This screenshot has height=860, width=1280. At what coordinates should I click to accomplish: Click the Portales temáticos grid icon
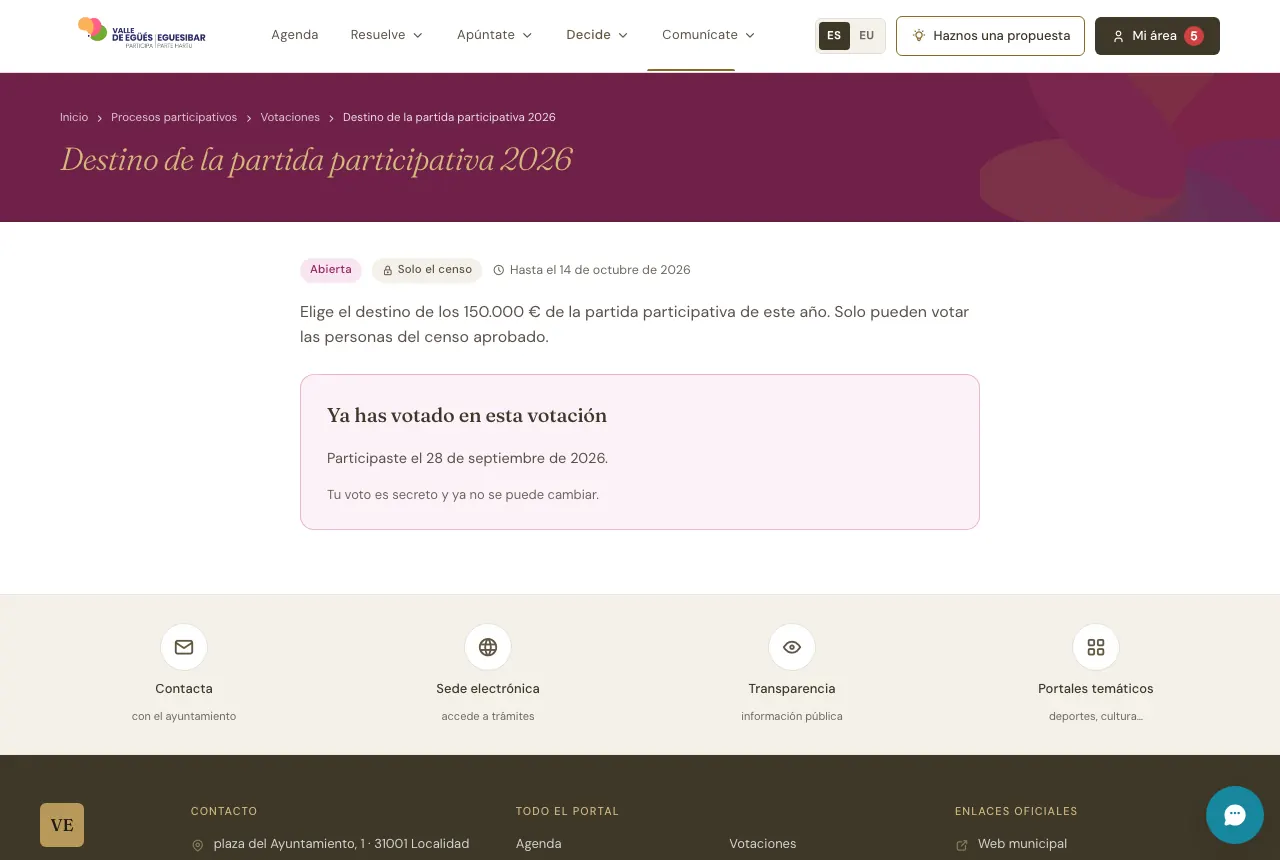click(x=1096, y=647)
